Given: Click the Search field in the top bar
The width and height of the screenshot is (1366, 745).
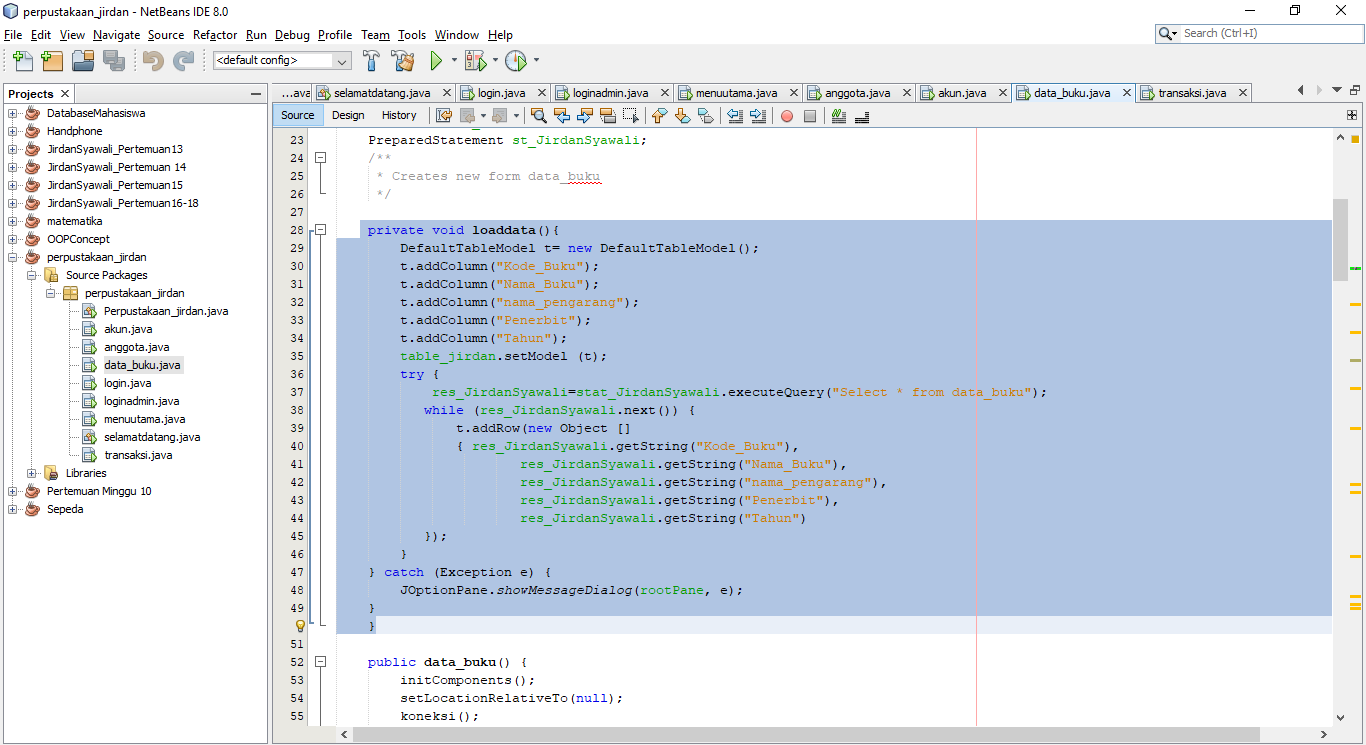Looking at the screenshot, I should 1258,32.
